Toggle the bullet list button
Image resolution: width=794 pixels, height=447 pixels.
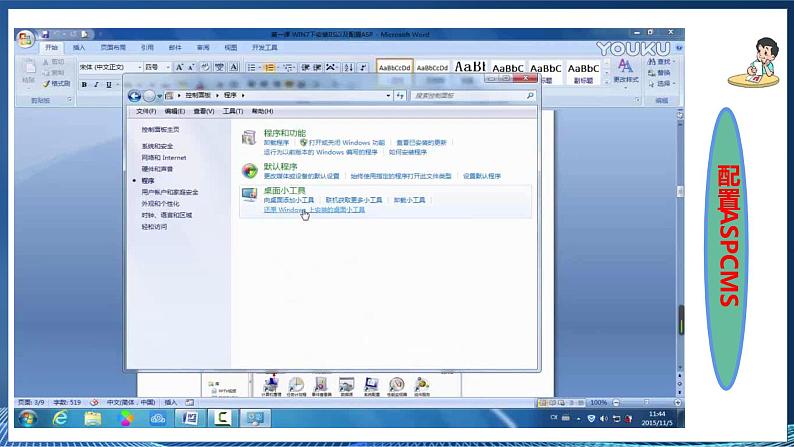click(252, 68)
